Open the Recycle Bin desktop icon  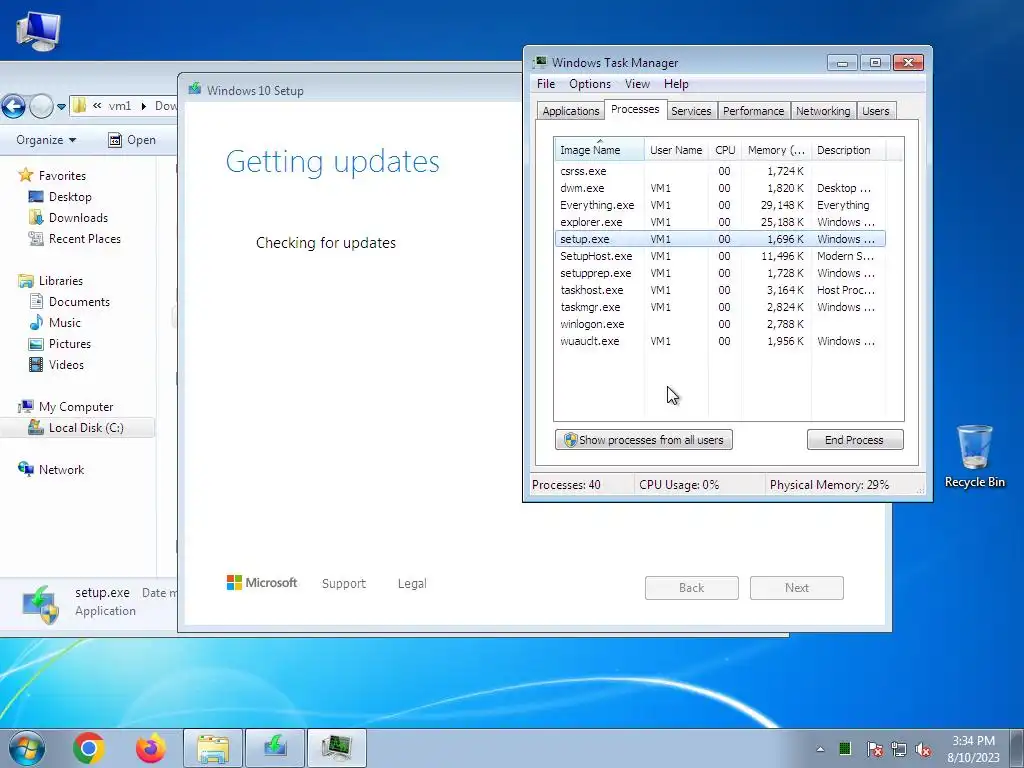(x=974, y=456)
